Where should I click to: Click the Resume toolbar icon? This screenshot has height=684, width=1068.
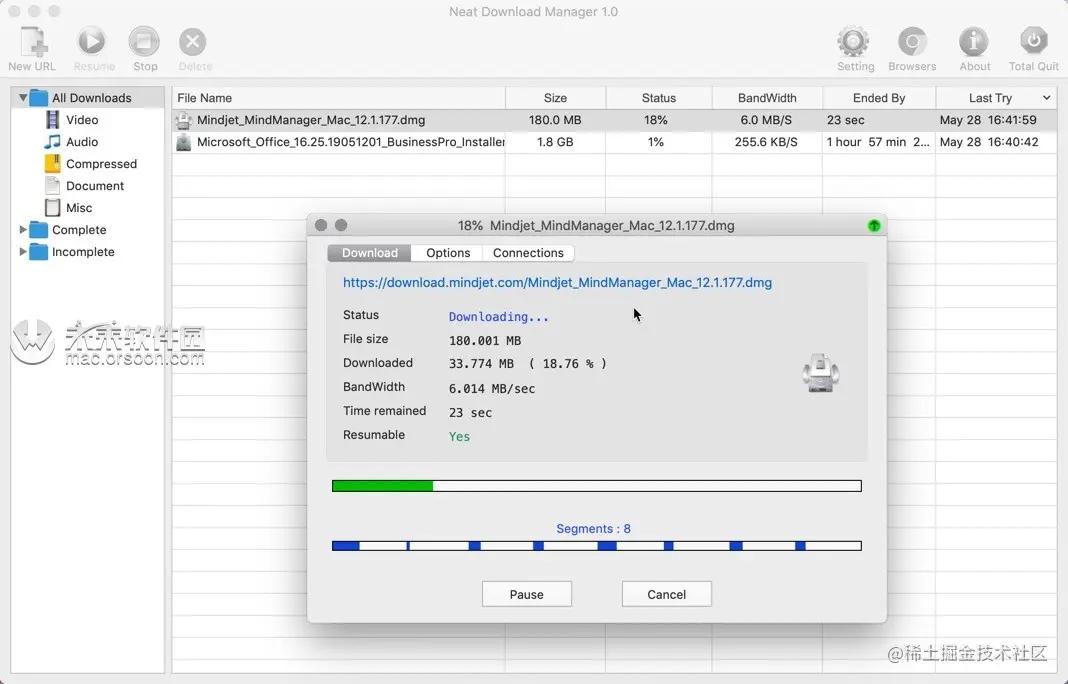pyautogui.click(x=91, y=42)
